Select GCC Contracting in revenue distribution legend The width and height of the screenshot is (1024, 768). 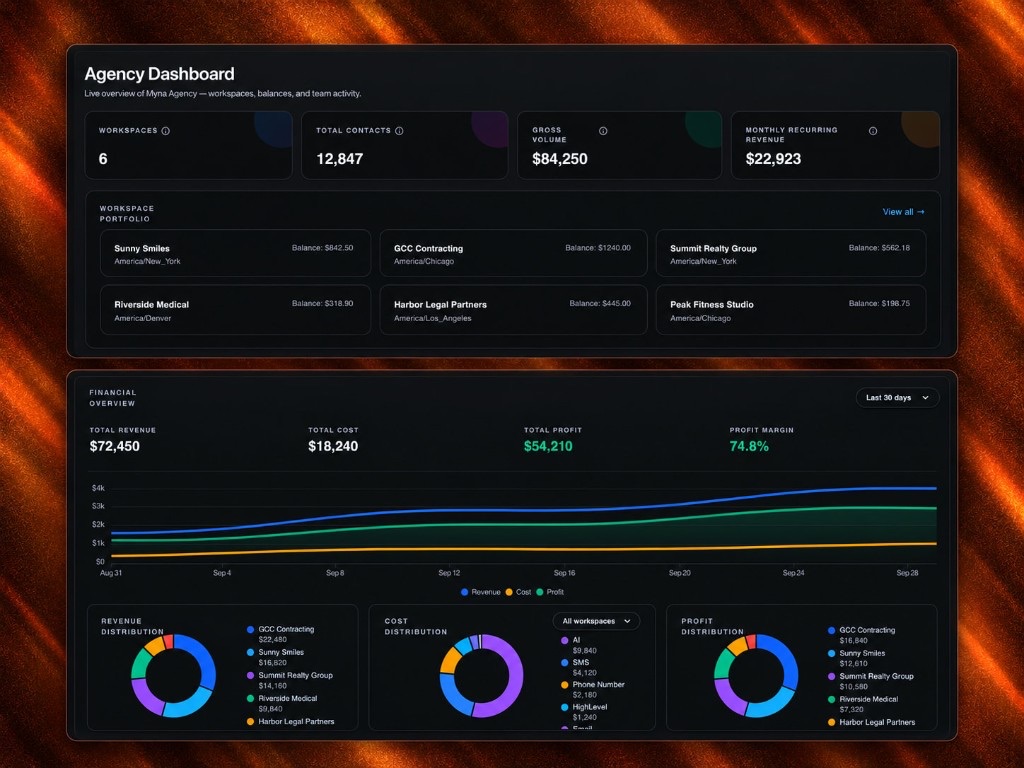[281, 630]
